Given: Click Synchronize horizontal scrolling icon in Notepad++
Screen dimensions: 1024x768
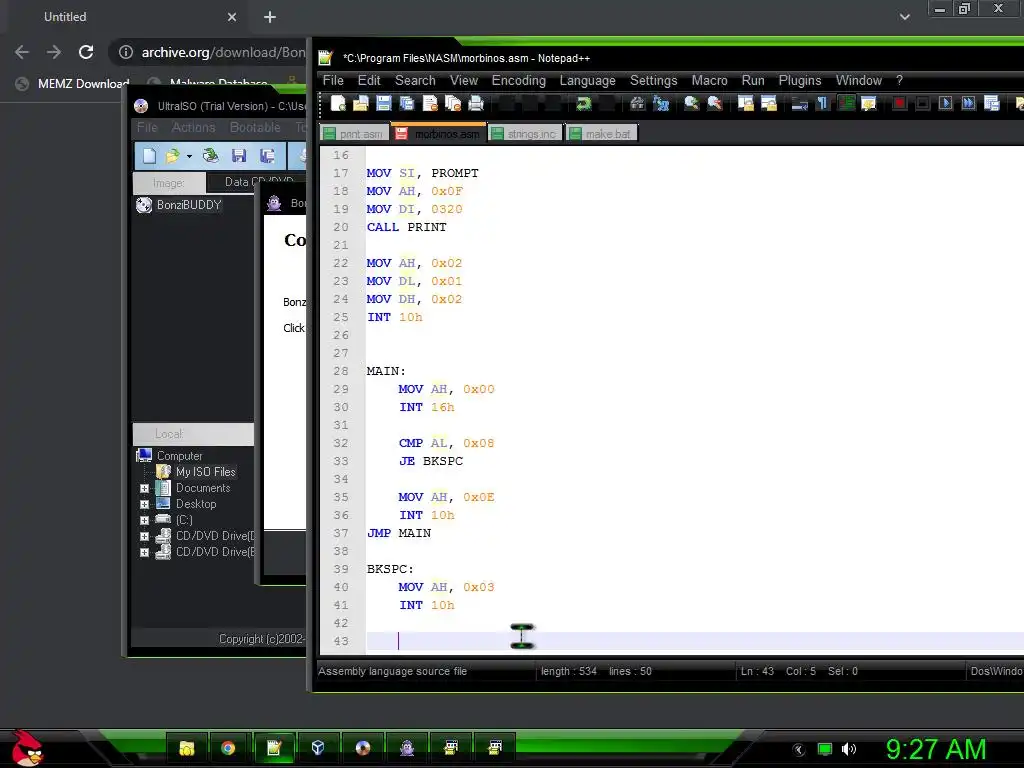Looking at the screenshot, I should (769, 103).
